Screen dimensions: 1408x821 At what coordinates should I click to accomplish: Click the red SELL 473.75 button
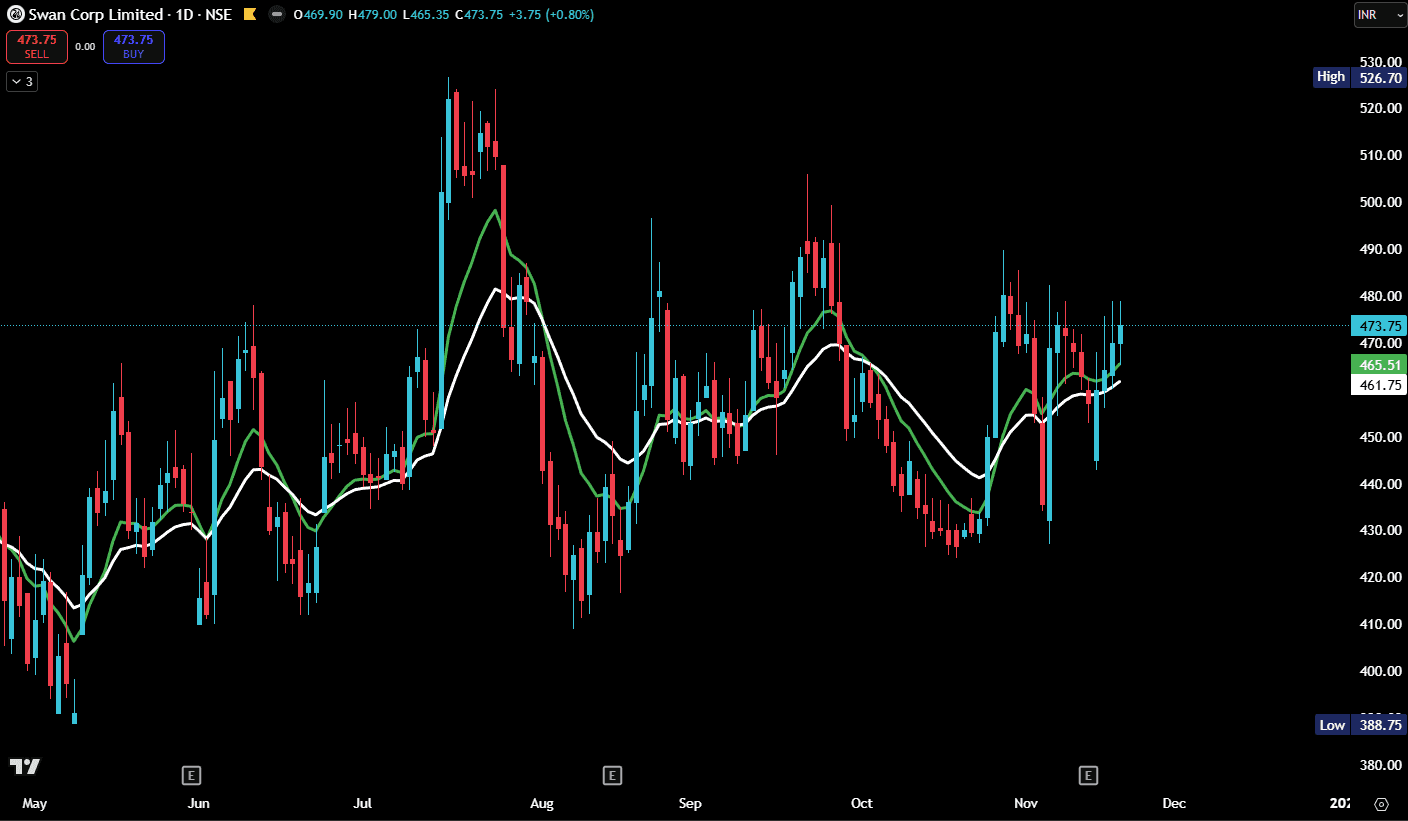[37, 47]
